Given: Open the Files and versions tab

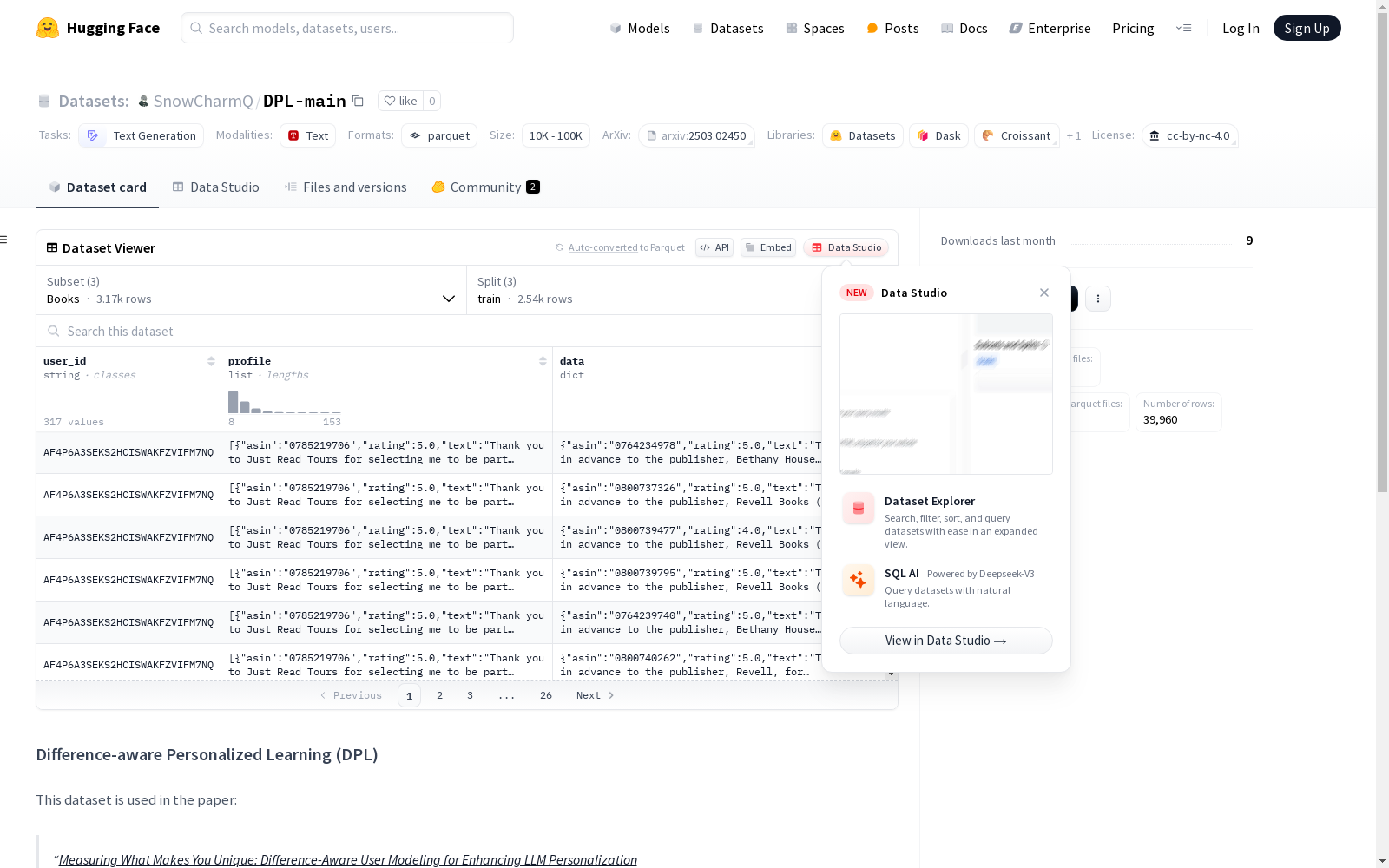Looking at the screenshot, I should pyautogui.click(x=346, y=187).
